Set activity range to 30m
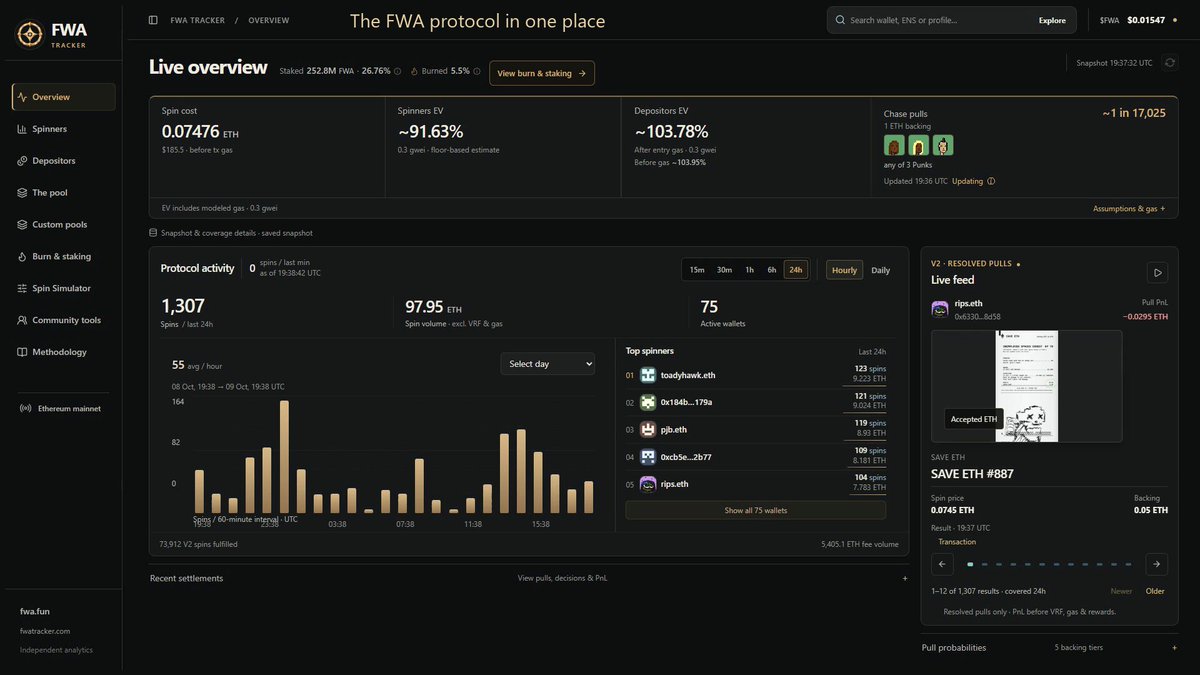 724,270
